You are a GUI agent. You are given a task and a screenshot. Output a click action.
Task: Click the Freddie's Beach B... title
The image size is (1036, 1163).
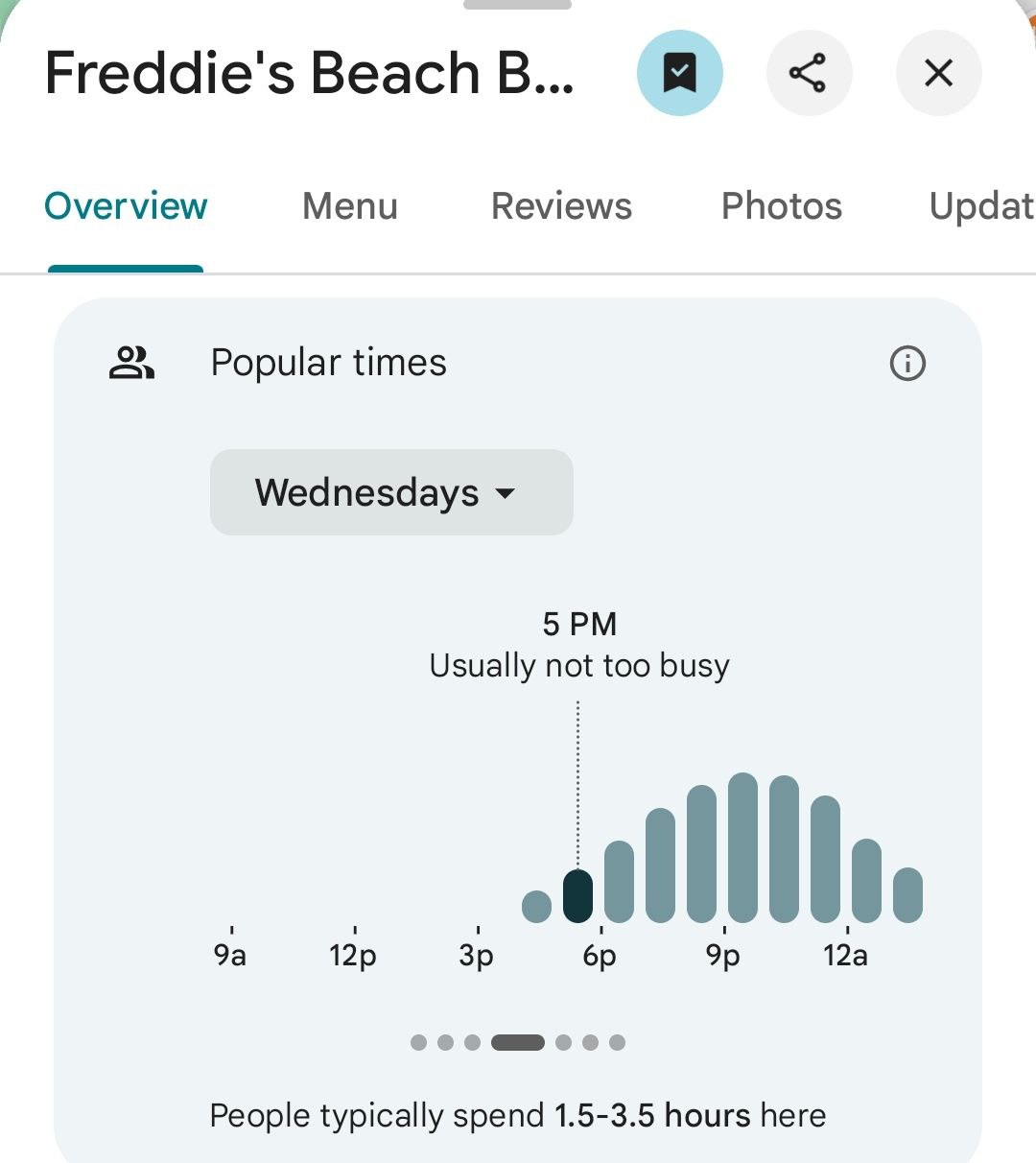click(x=309, y=73)
